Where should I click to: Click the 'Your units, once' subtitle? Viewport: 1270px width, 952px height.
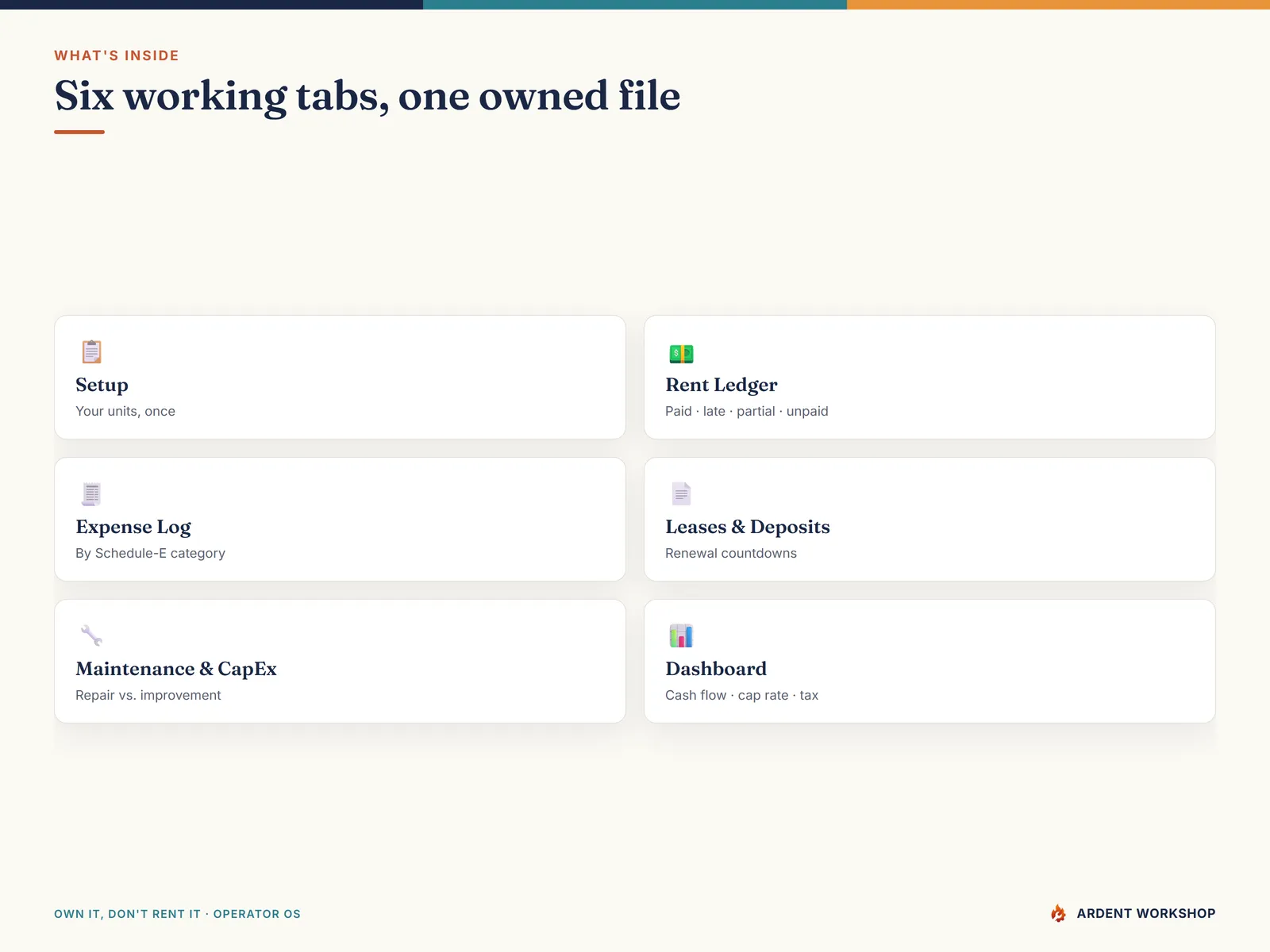tap(125, 411)
